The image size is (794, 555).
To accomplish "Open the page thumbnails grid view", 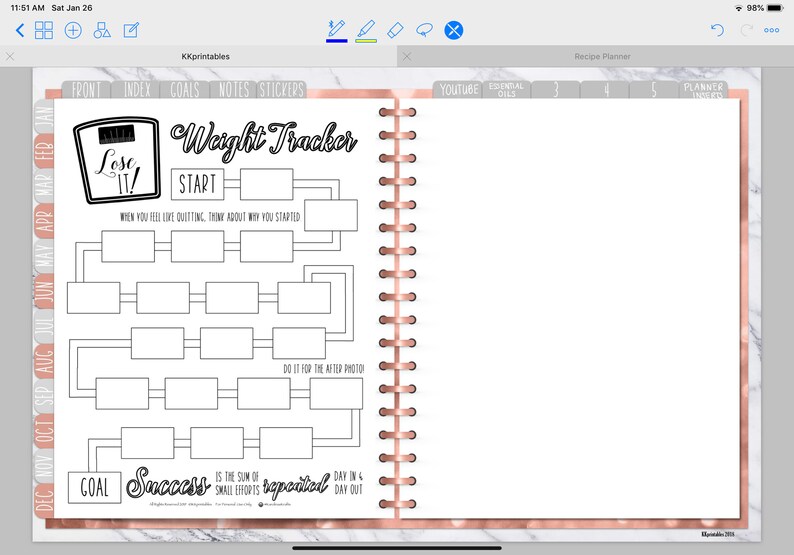I will coord(44,30).
